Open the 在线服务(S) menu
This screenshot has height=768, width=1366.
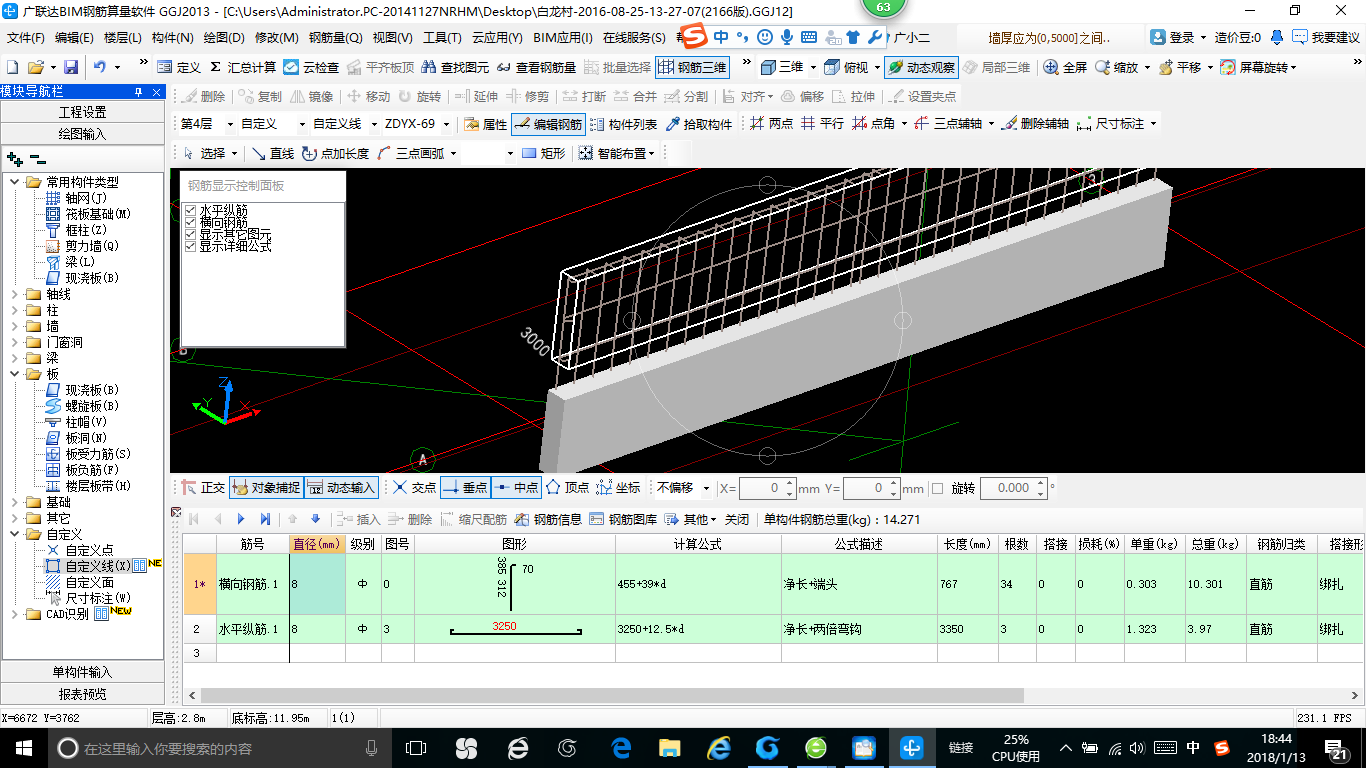tap(634, 38)
